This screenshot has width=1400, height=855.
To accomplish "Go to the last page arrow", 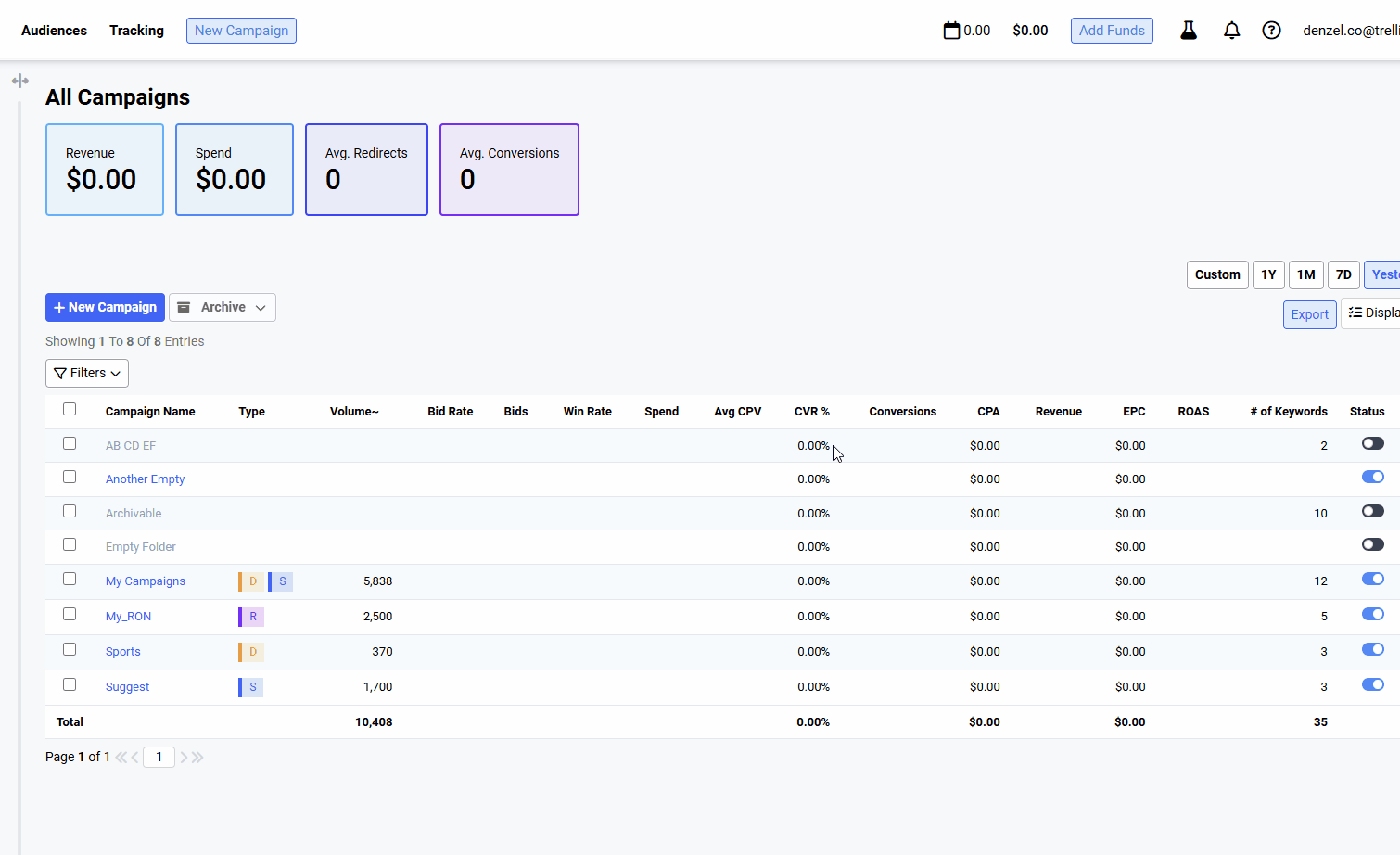I will coord(197,758).
